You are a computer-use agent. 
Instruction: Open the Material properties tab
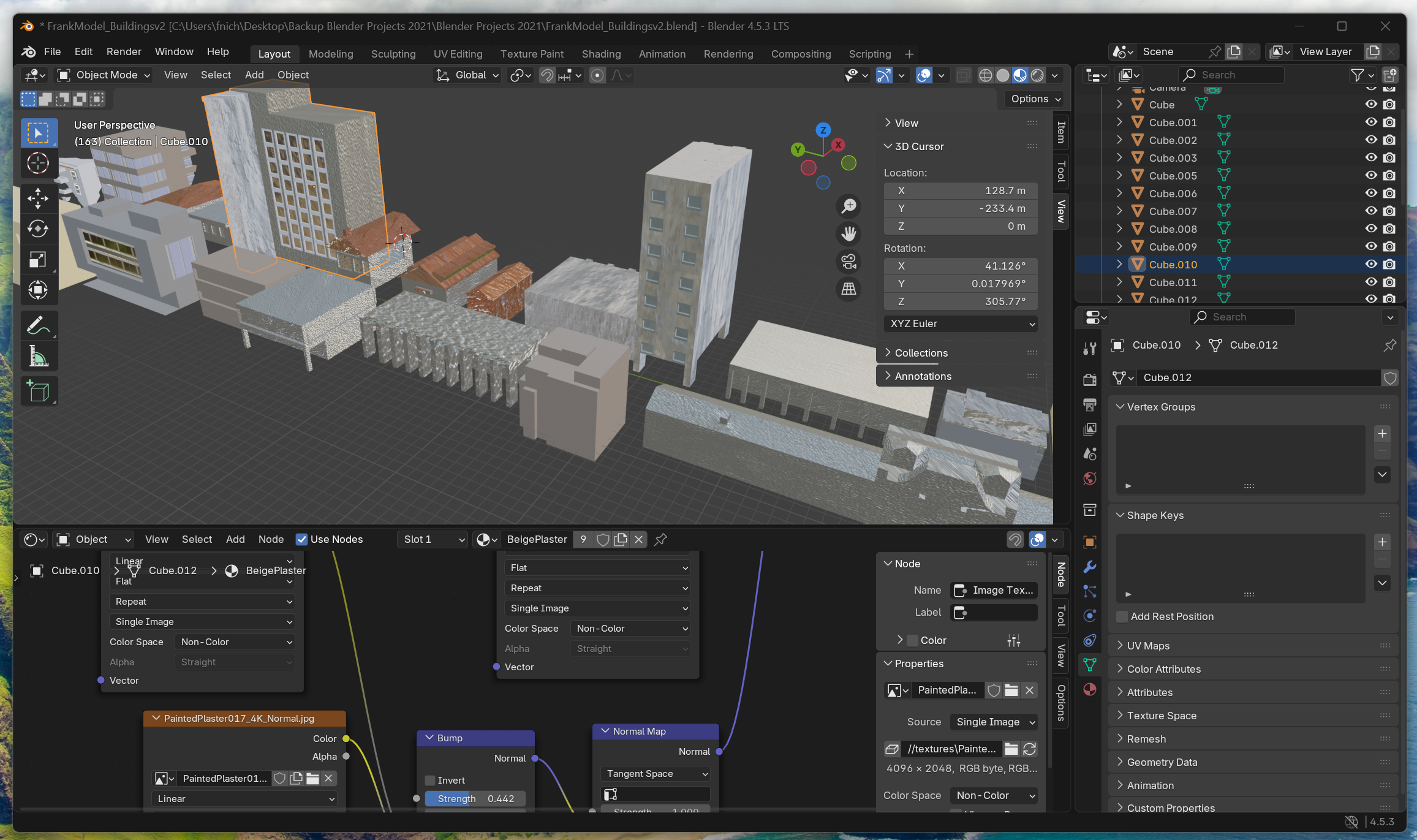click(x=1089, y=689)
